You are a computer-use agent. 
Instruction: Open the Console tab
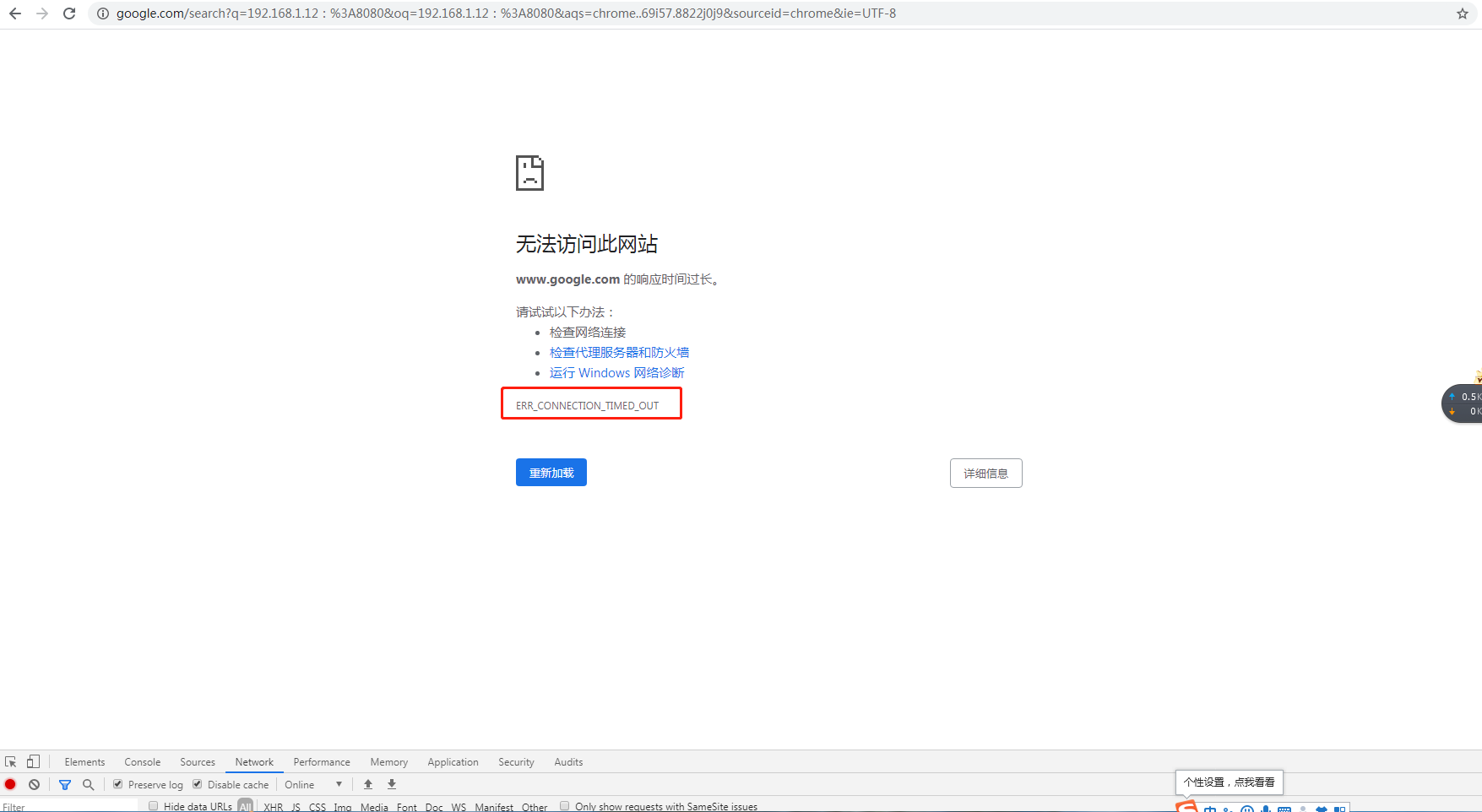142,762
